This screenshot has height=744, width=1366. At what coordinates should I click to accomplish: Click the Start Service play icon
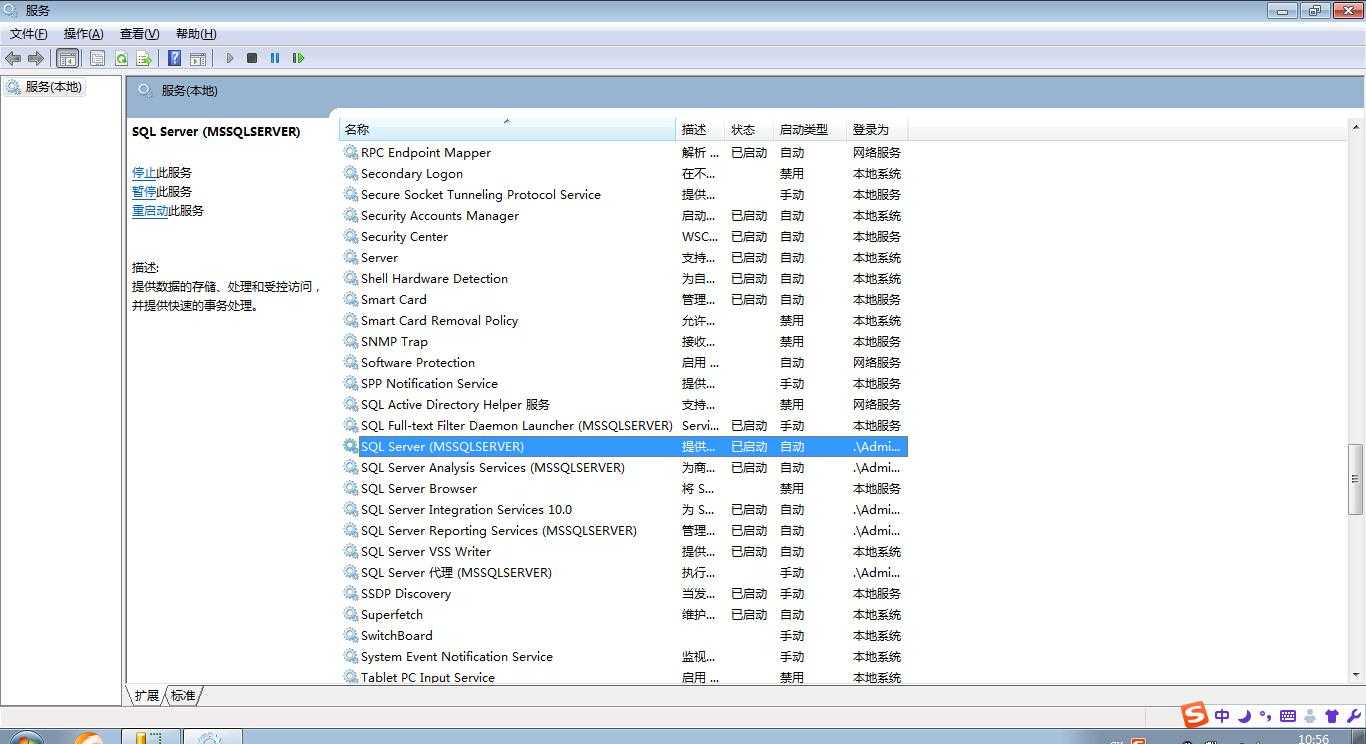[x=229, y=58]
